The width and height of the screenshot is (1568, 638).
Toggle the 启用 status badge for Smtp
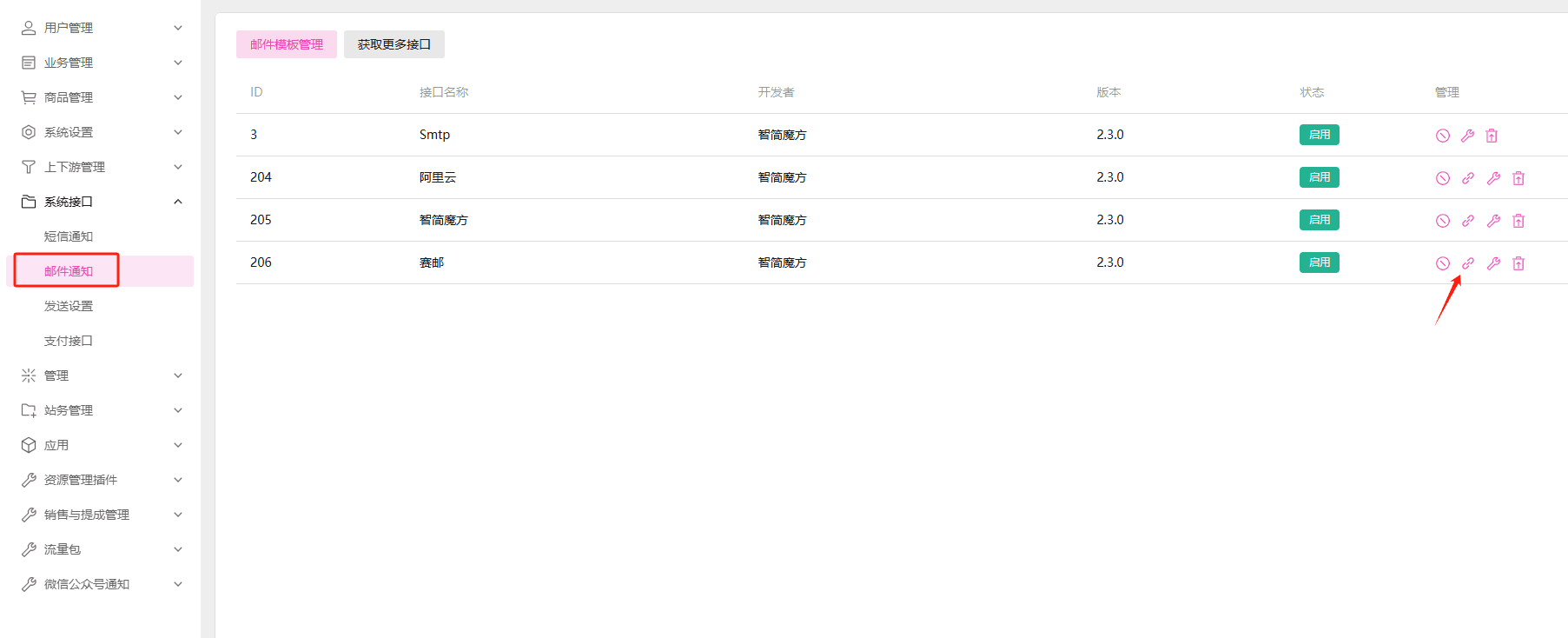click(1320, 135)
